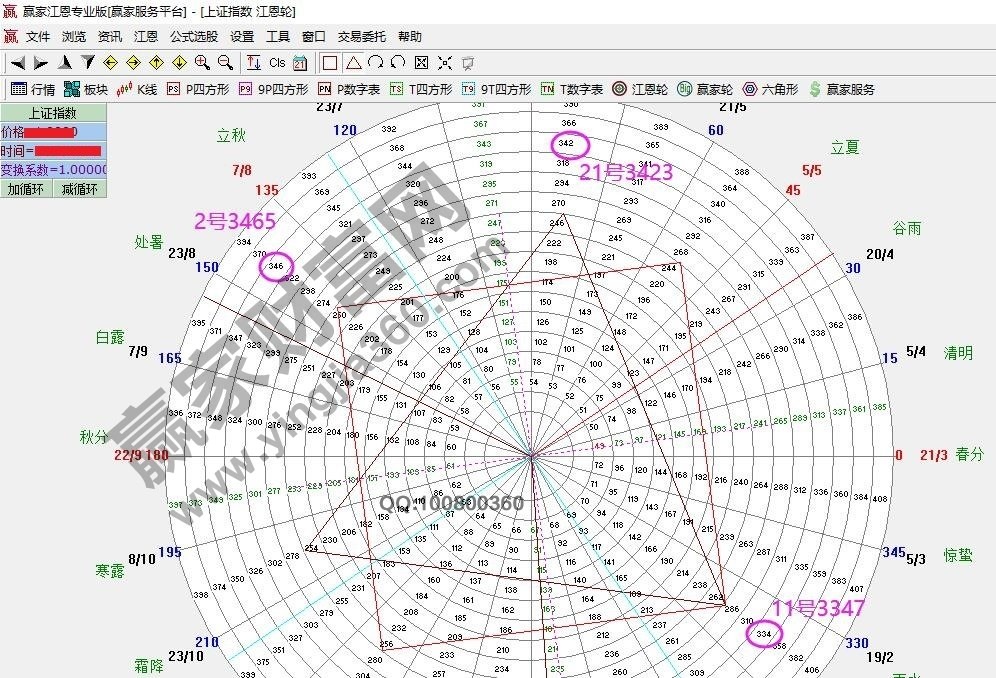This screenshot has height=678, width=996.
Task: Click the circled number 342 on the wheel
Action: click(567, 144)
